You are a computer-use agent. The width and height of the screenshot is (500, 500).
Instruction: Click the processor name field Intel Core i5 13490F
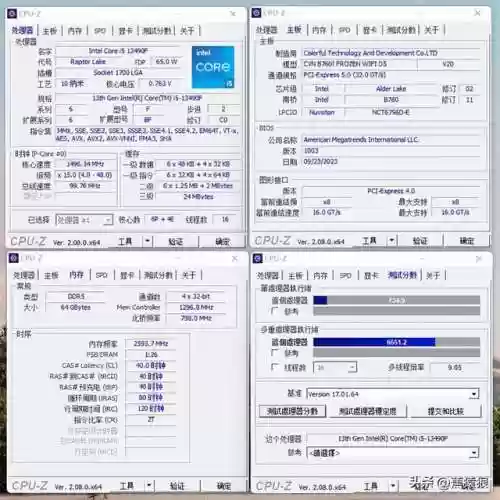click(118, 51)
